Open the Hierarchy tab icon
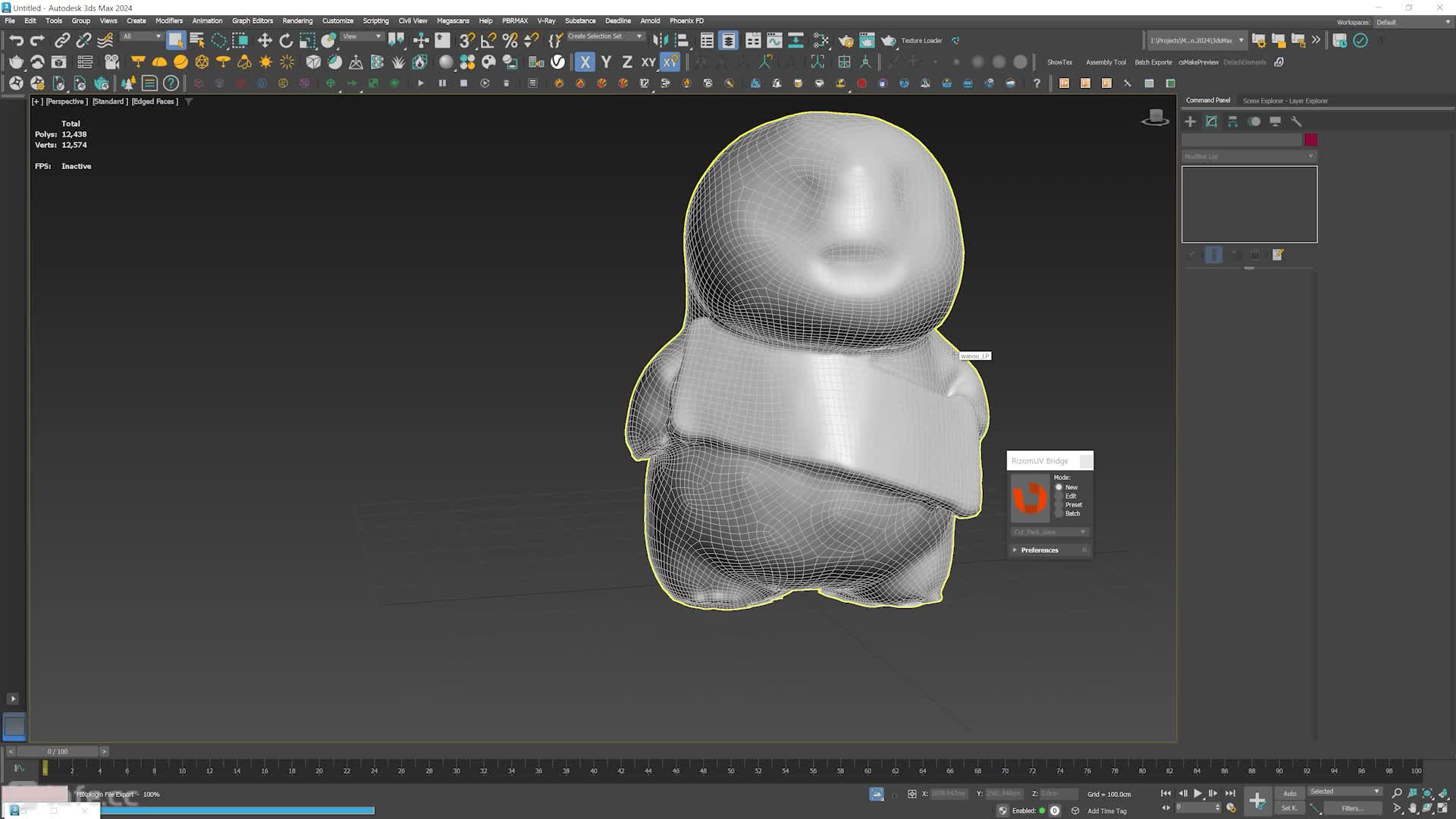The image size is (1456, 819). point(1232,121)
